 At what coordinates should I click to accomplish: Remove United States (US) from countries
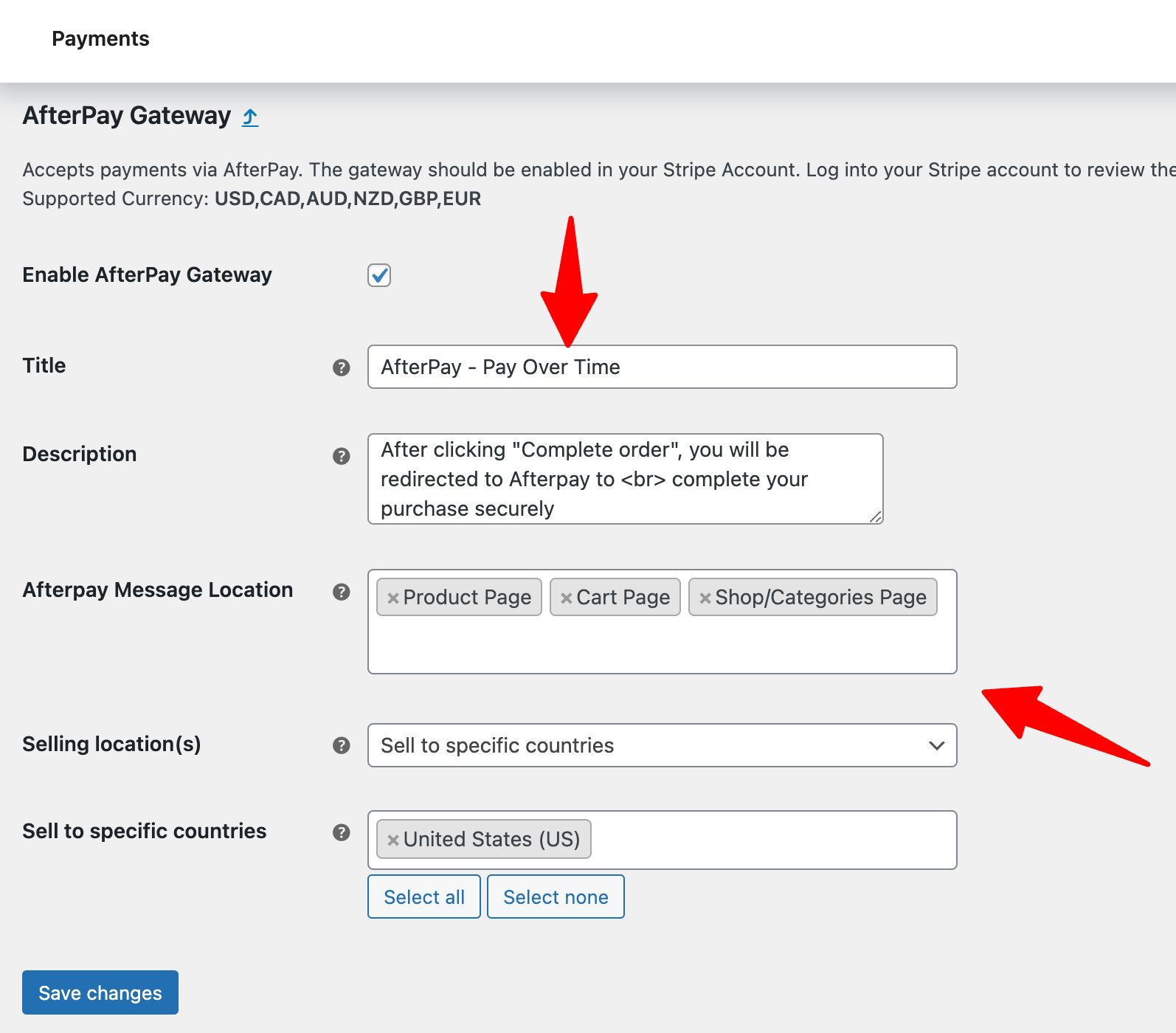(393, 840)
